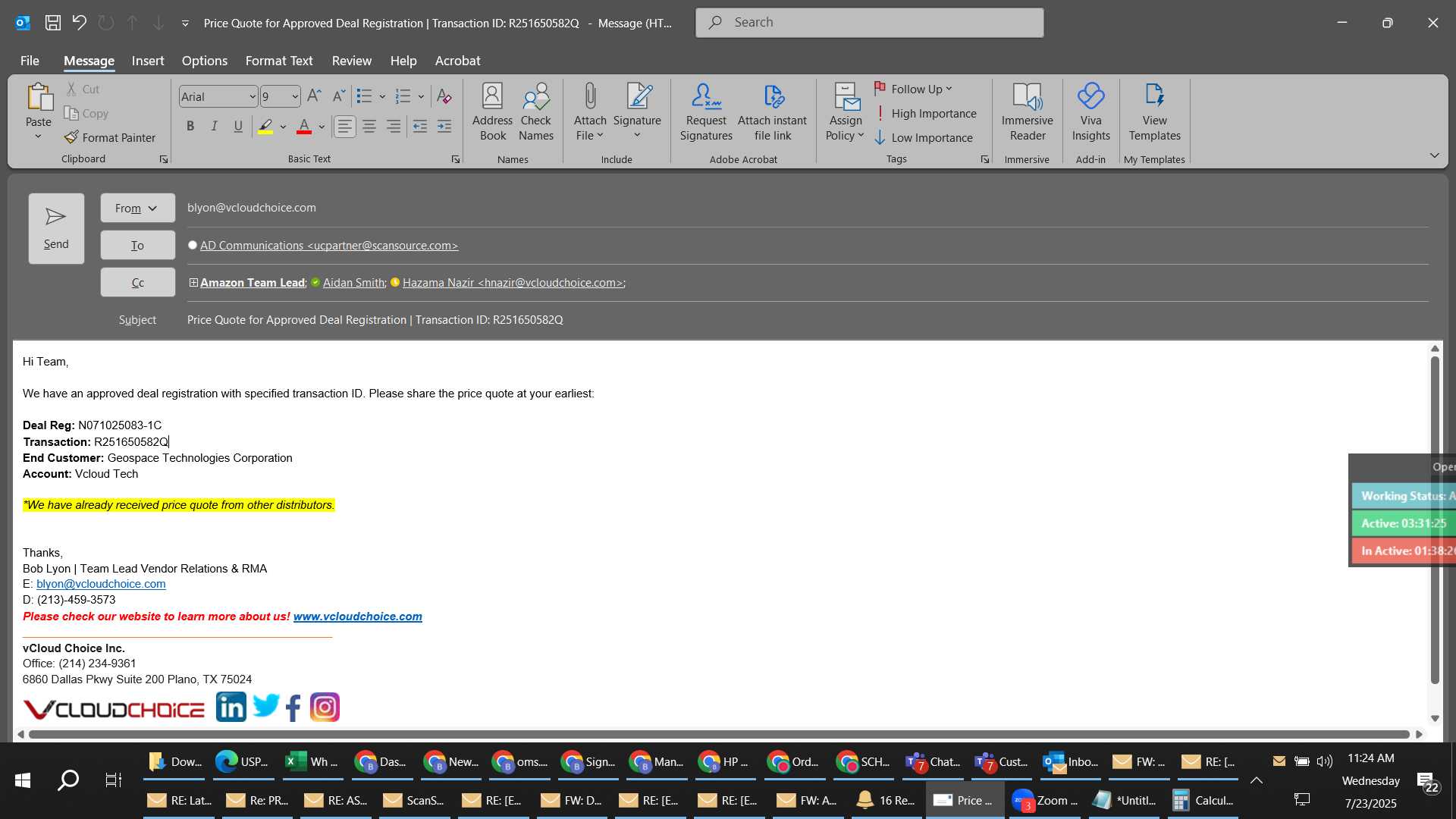Undo the last action in title bar

coord(80,23)
